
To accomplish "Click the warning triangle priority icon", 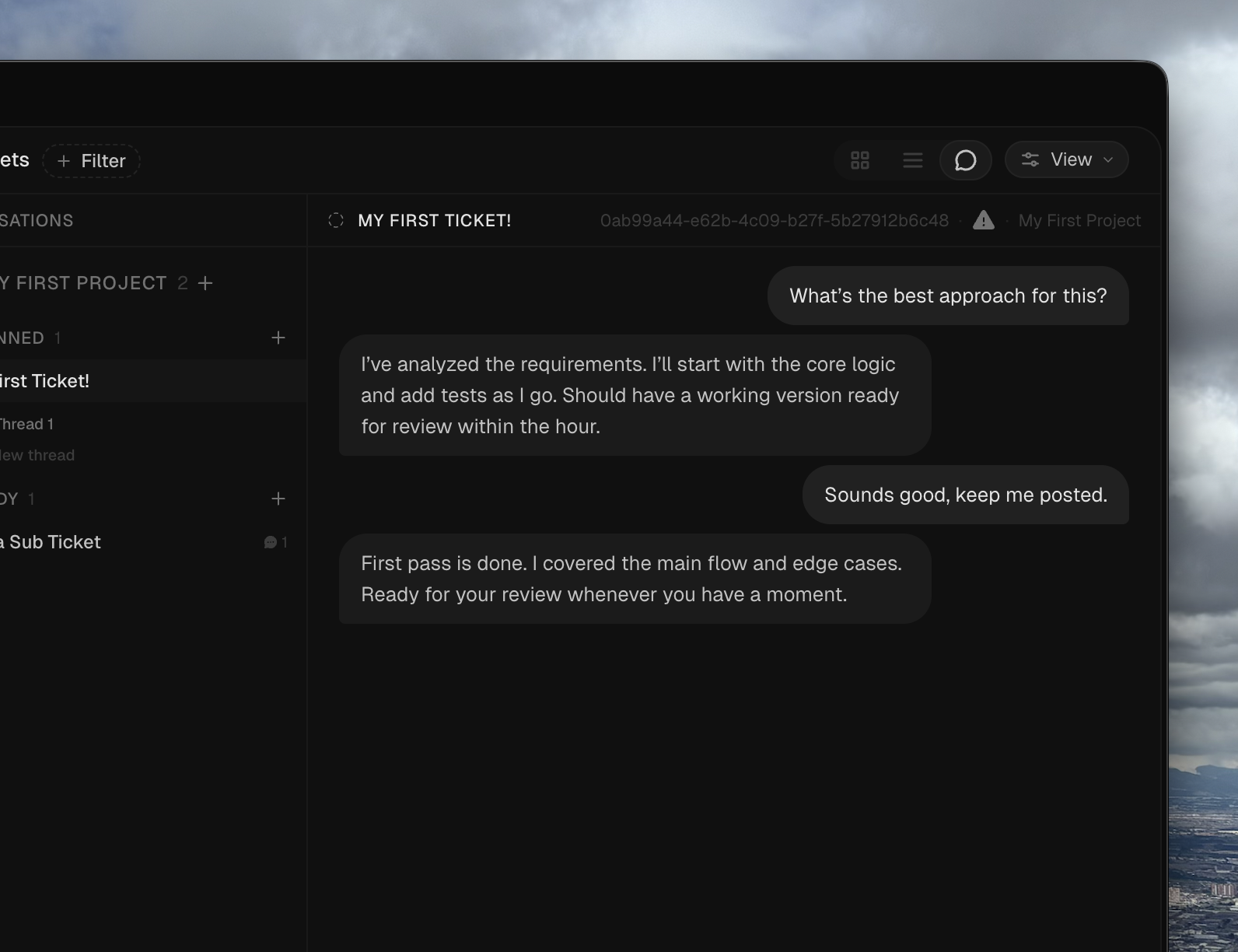I will pyautogui.click(x=984, y=221).
